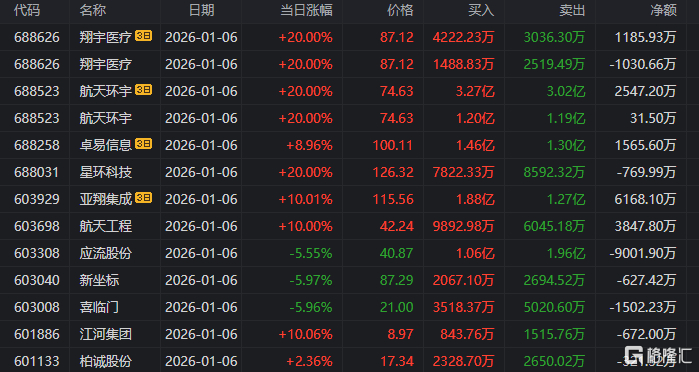
Task: Click price 100.11 of 卓易信息
Action: point(394,145)
